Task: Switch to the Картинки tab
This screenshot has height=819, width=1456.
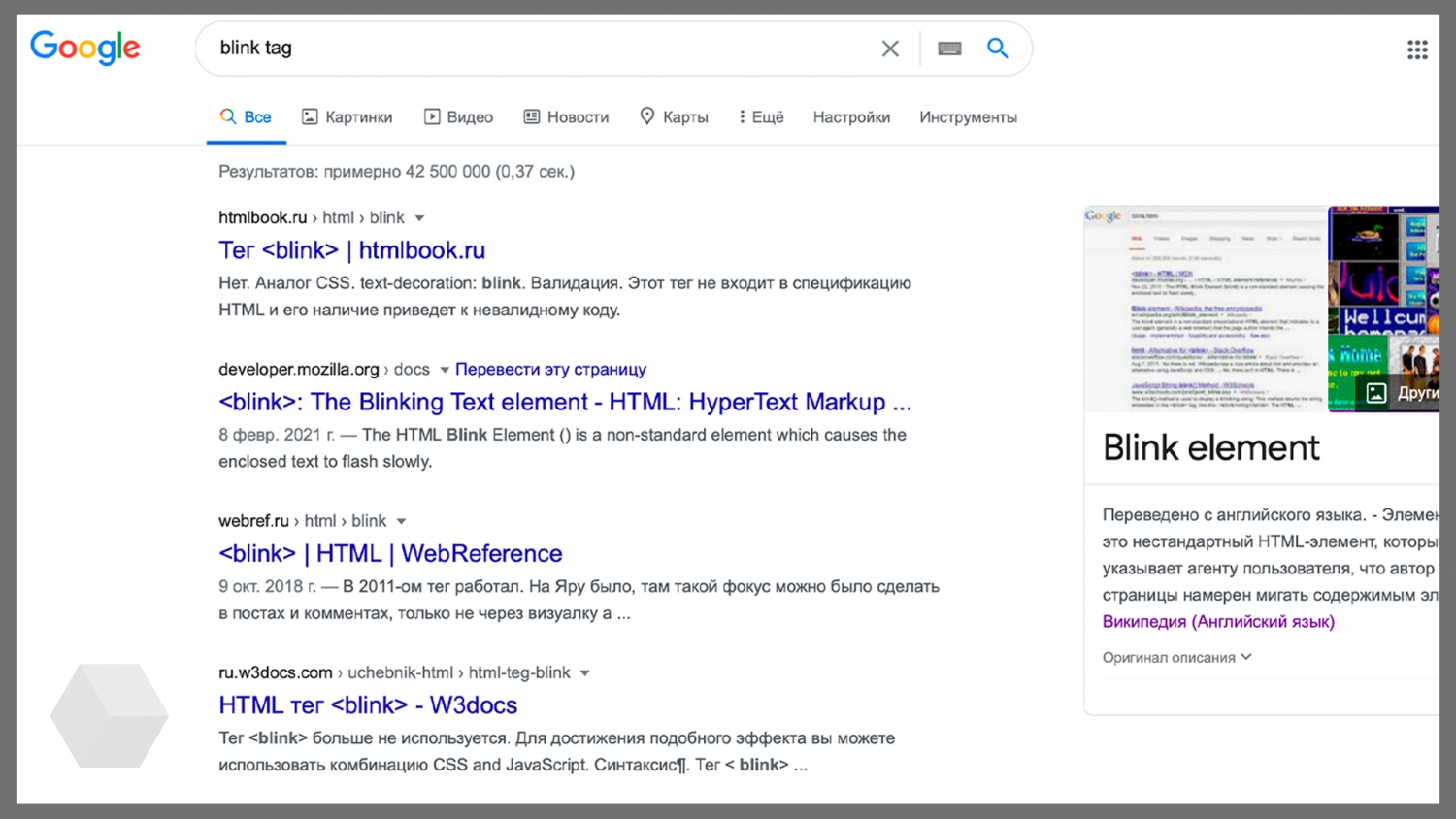Action: (347, 117)
